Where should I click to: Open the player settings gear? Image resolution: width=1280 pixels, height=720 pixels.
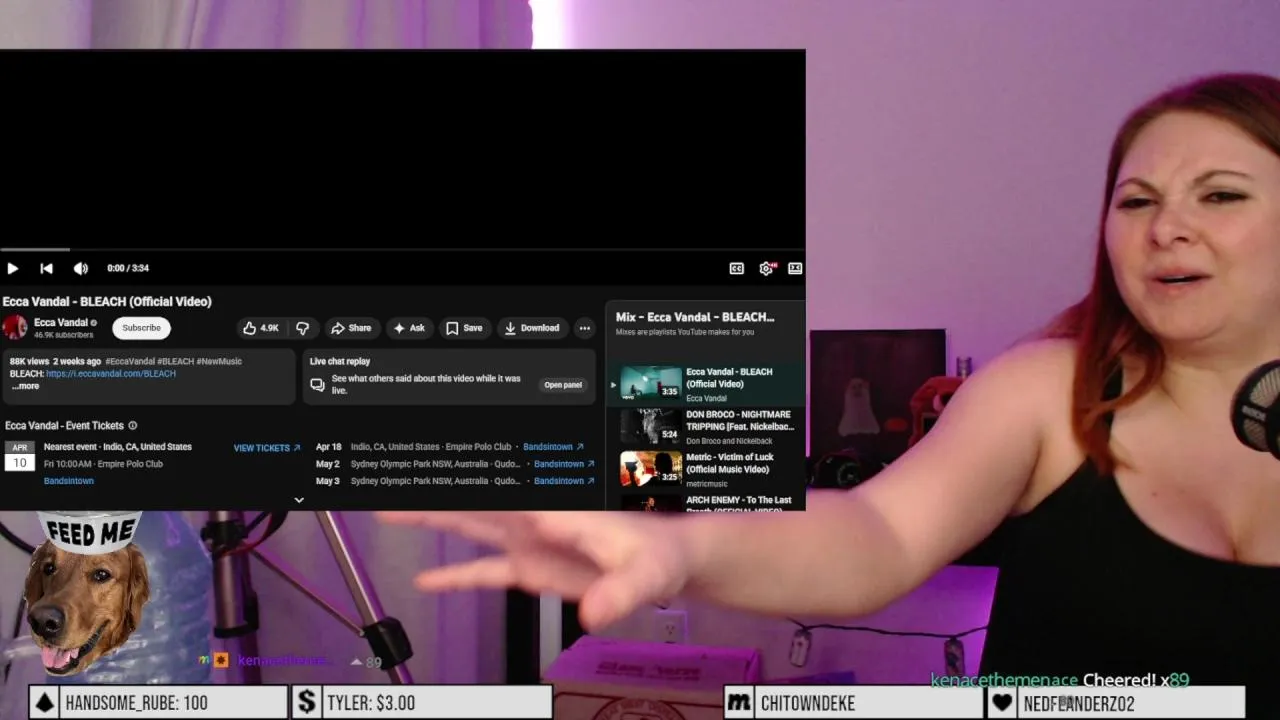pos(766,268)
